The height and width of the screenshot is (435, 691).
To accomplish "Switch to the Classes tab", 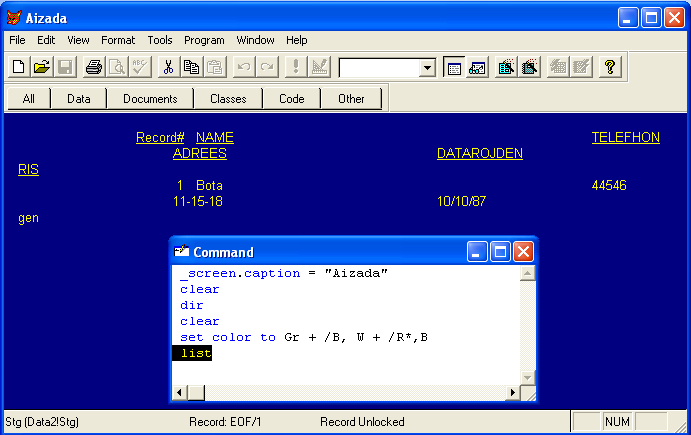I will point(228,99).
